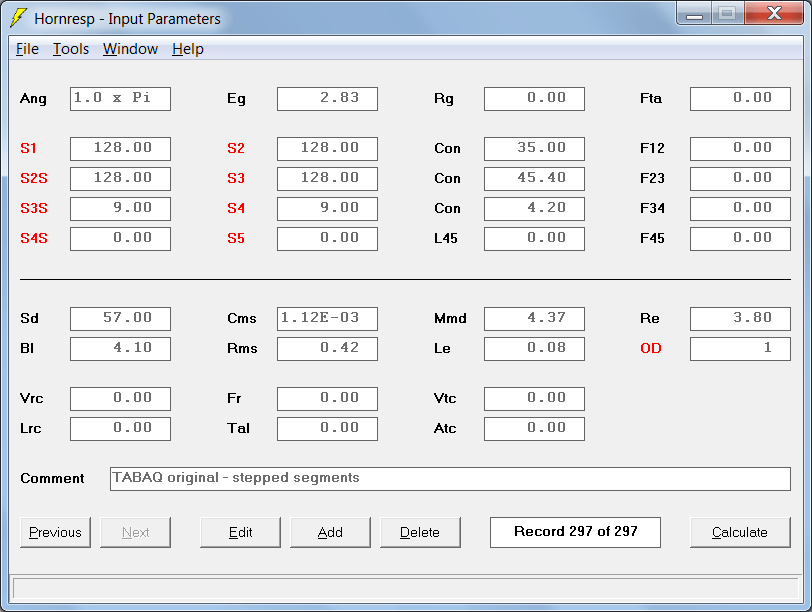The height and width of the screenshot is (612, 812).
Task: Select the Sd field showing 57.00
Action: pyautogui.click(x=120, y=319)
